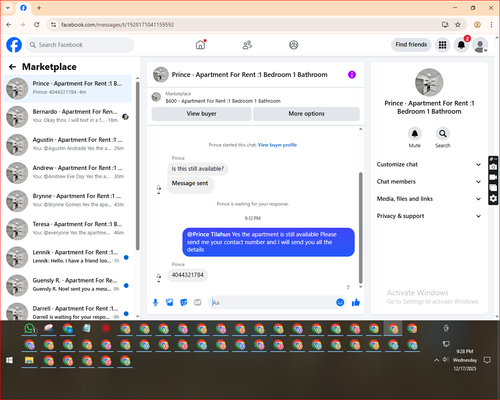Bookmark this page with star icon

click(458, 25)
